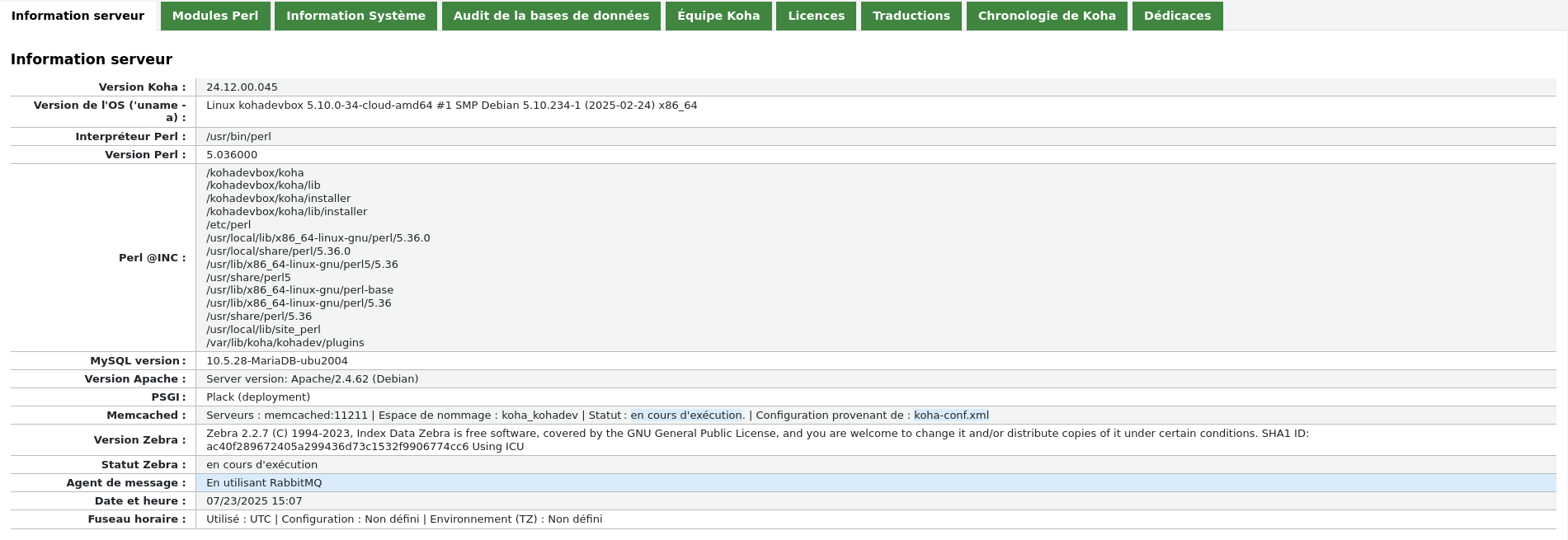The image size is (1568, 540).
Task: Click the Version Apache label
Action: coord(135,379)
